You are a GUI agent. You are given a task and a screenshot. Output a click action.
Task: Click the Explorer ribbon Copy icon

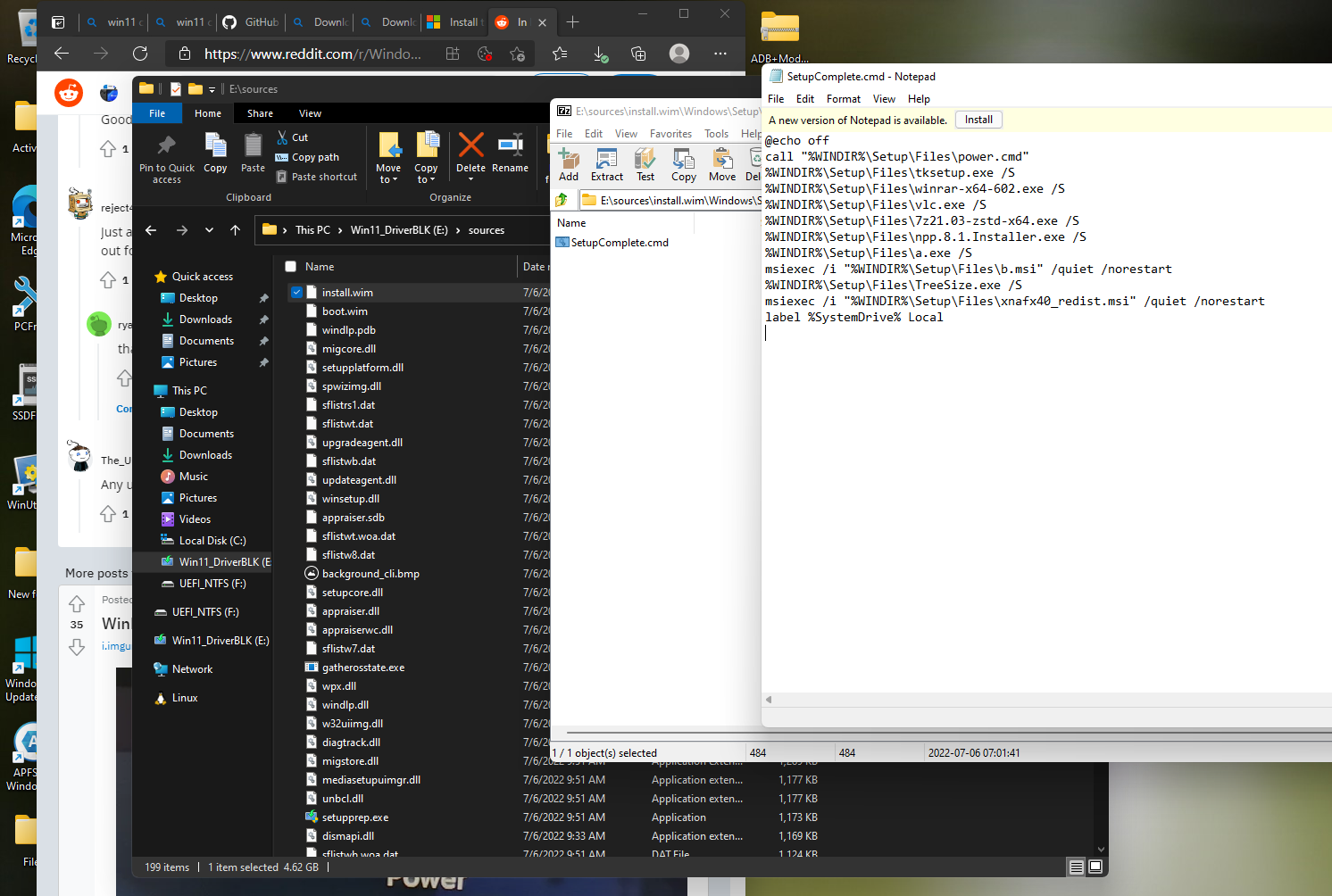point(215,153)
